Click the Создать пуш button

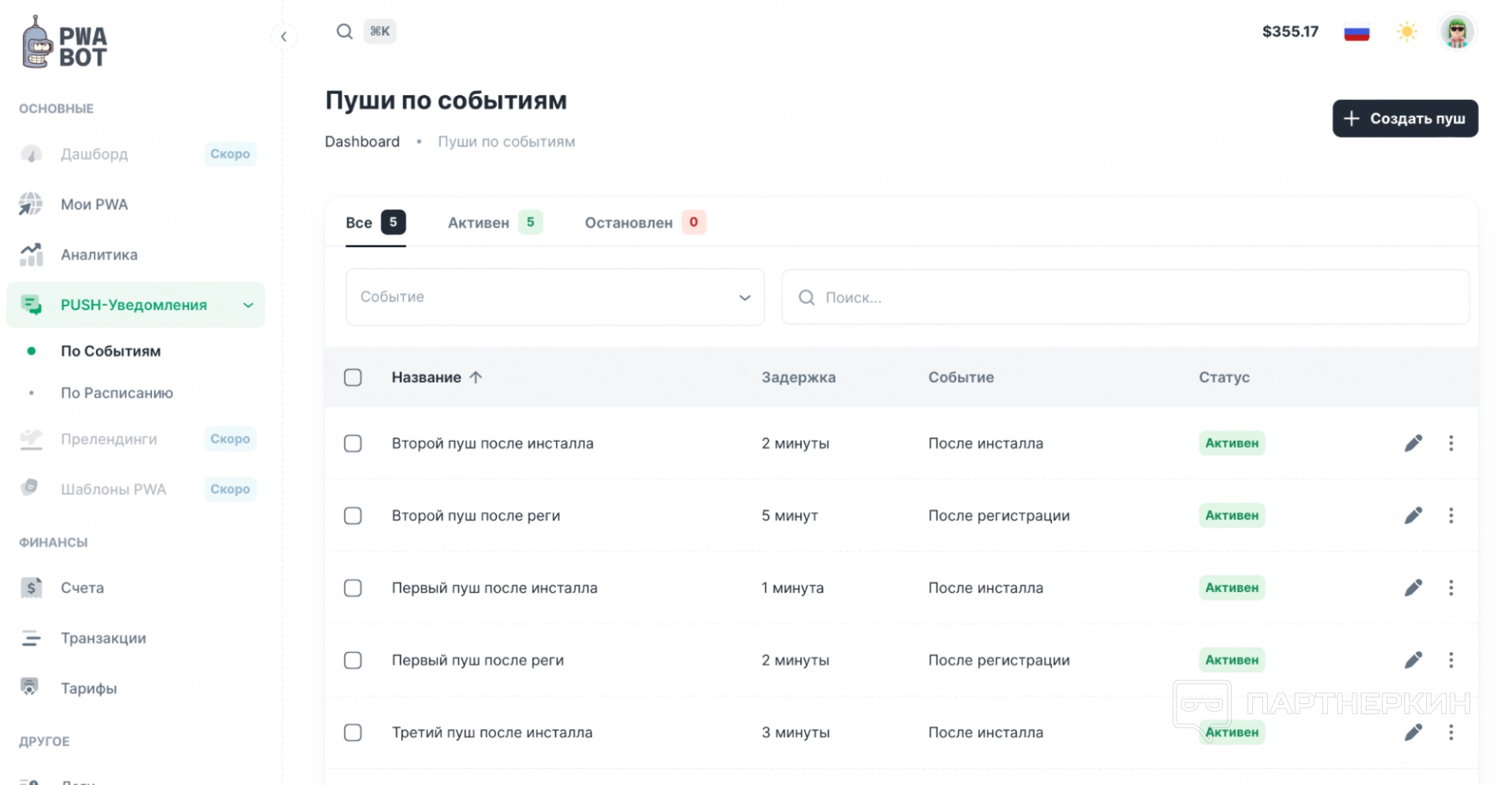click(1404, 118)
